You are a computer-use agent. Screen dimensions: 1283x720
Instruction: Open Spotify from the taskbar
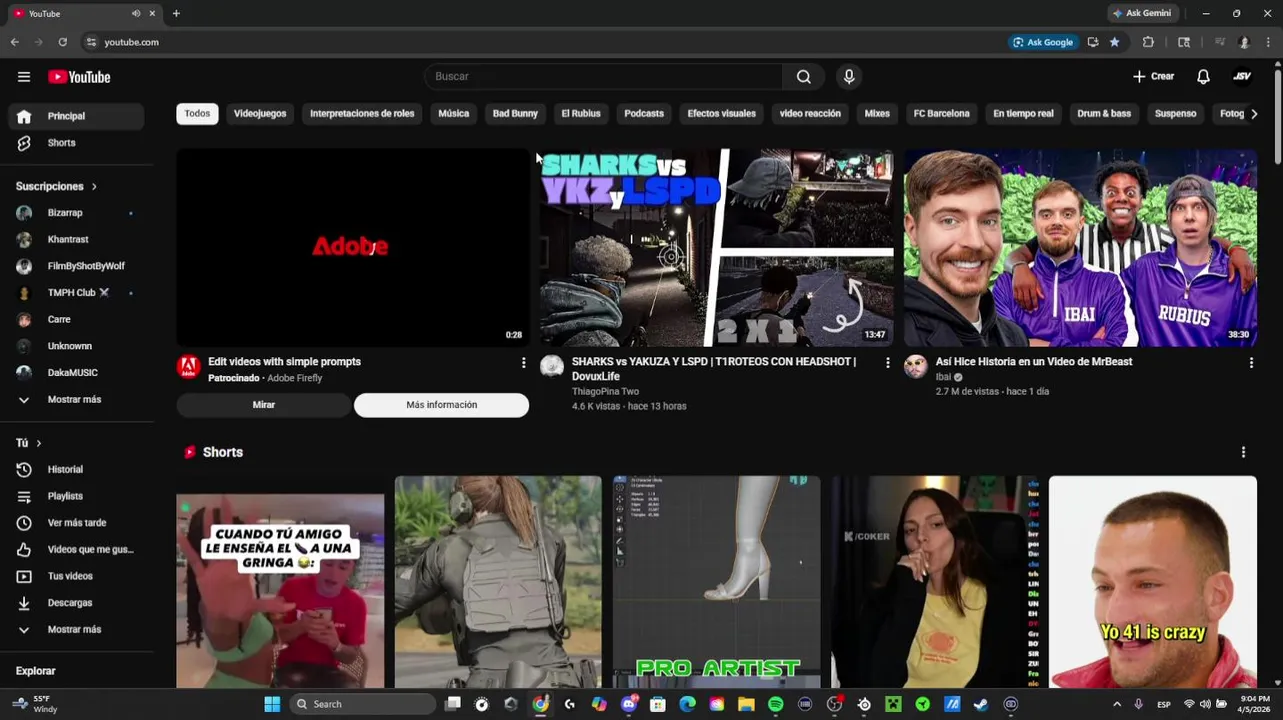coord(775,704)
